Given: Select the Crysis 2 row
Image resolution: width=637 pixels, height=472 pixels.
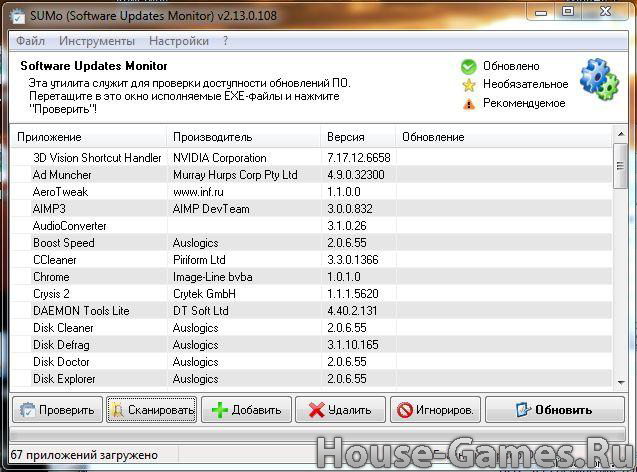Looking at the screenshot, I should pos(312,294).
